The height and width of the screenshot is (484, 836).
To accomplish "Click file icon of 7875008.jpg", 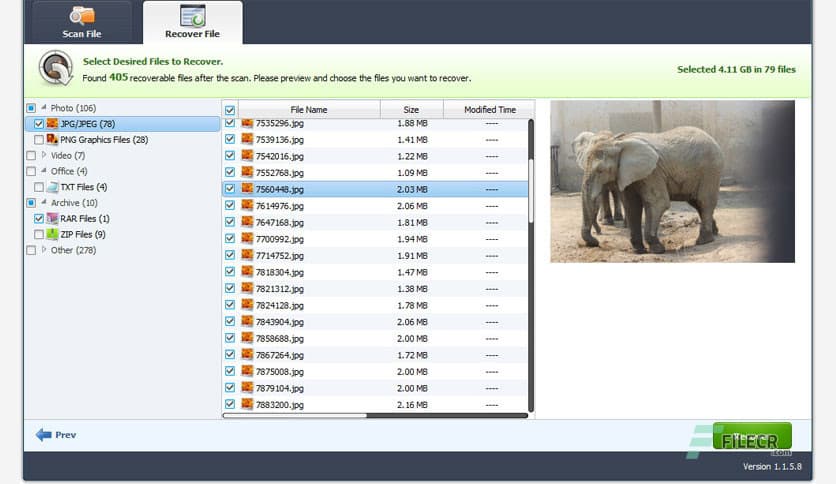I will click(x=247, y=370).
